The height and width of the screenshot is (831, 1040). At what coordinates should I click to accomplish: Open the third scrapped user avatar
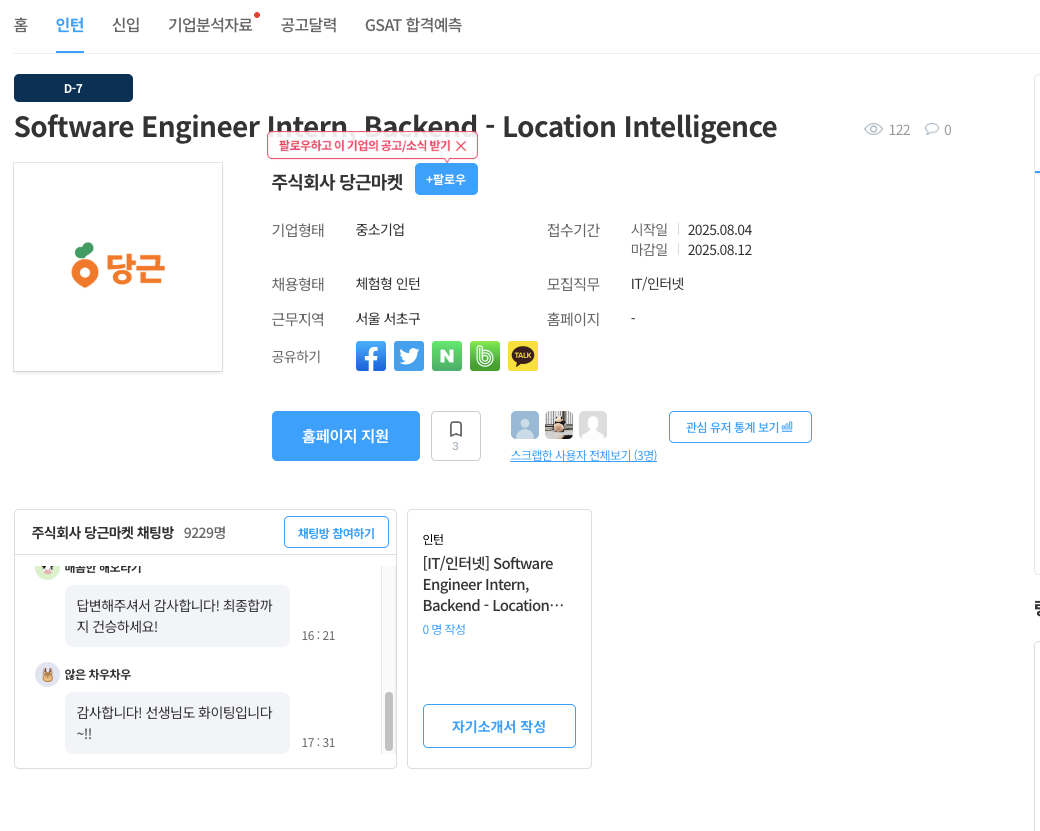pos(593,425)
